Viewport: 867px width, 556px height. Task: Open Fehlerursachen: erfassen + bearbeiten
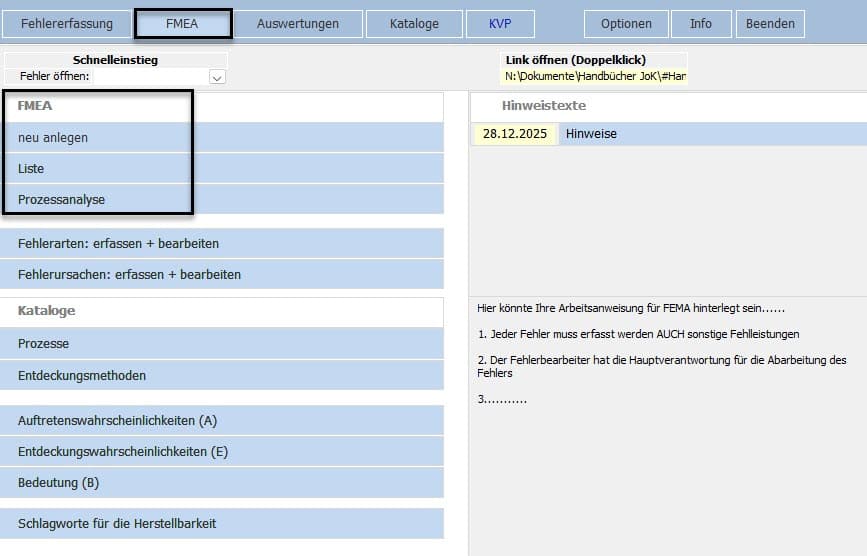coord(129,274)
